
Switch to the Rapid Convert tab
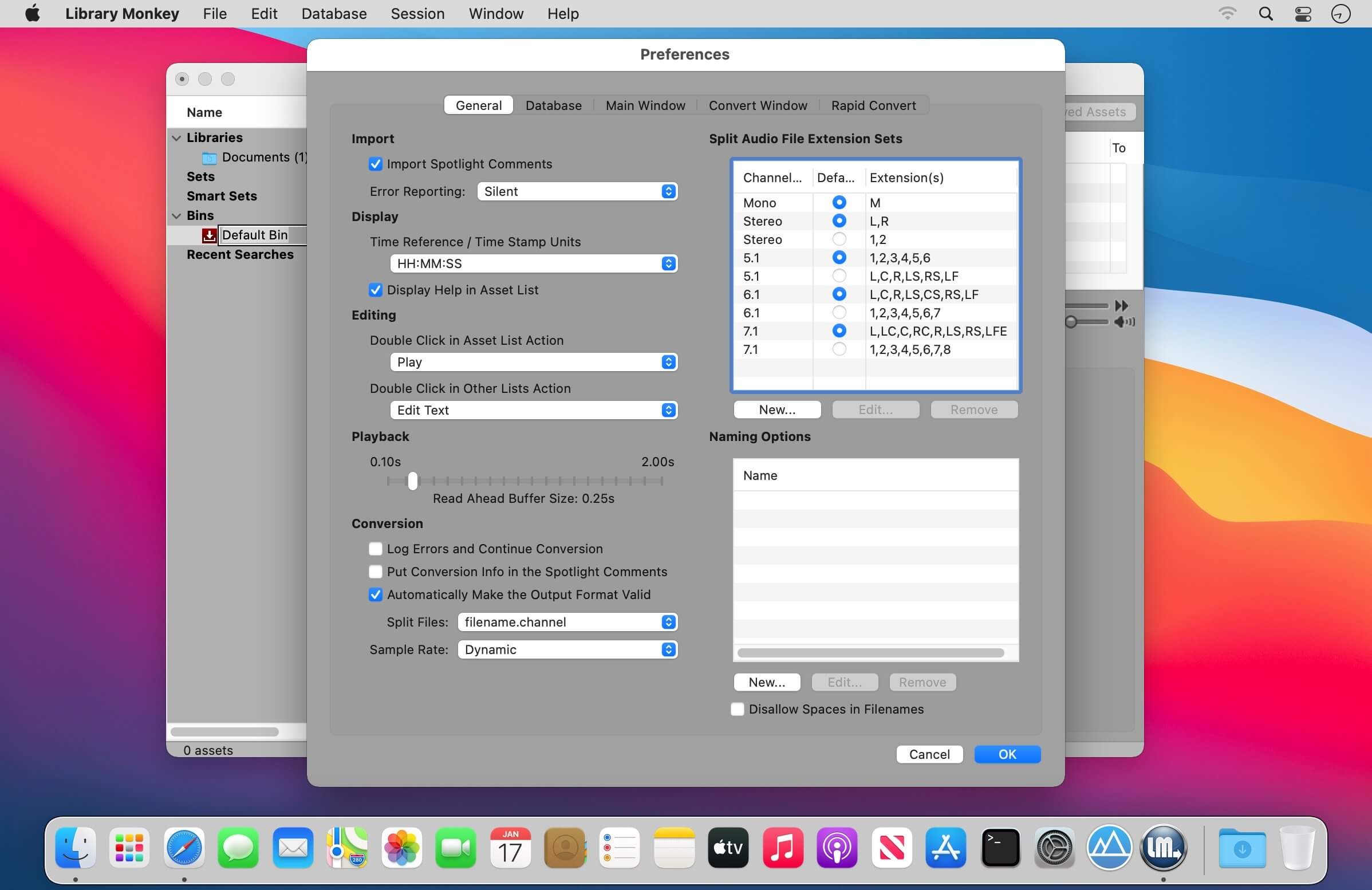click(x=873, y=105)
